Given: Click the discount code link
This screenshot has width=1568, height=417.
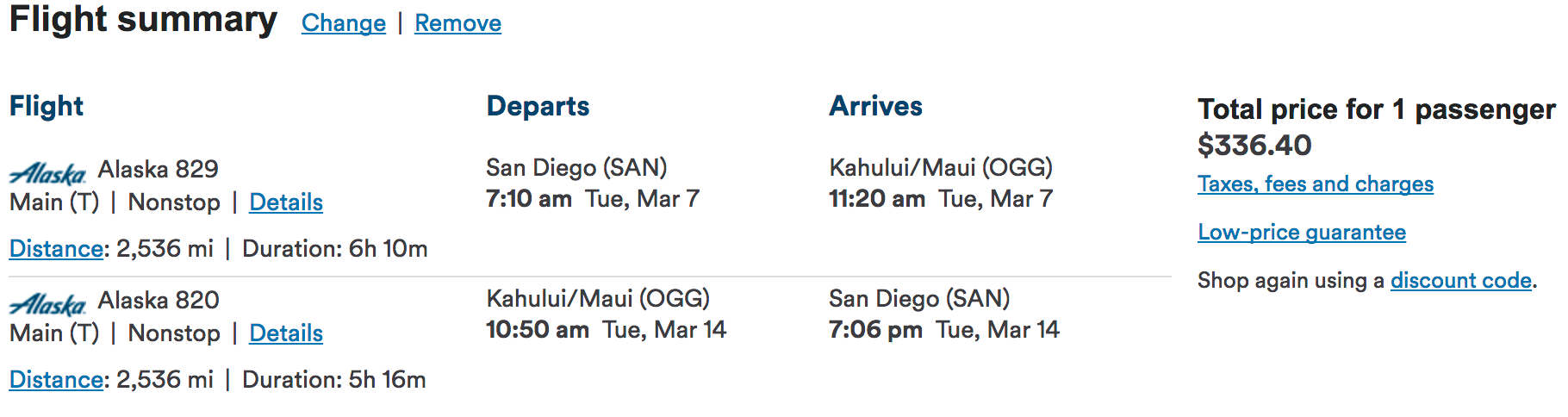Looking at the screenshot, I should [1461, 281].
